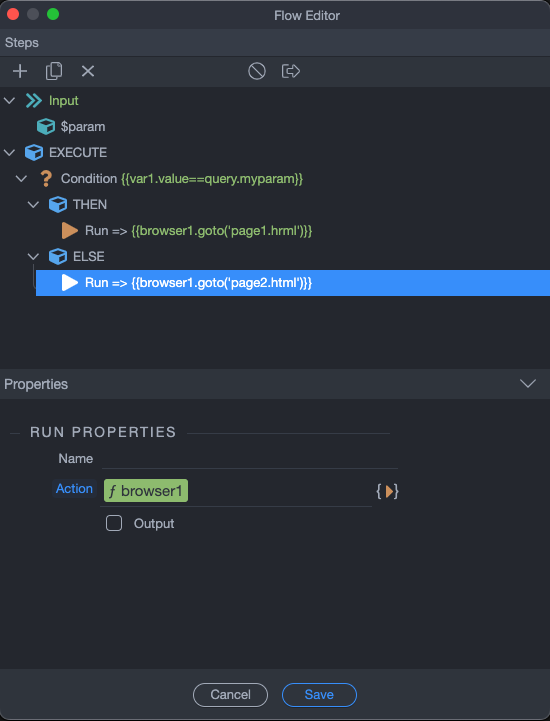Add a new step with plus icon
The image size is (550, 721).
coord(20,71)
